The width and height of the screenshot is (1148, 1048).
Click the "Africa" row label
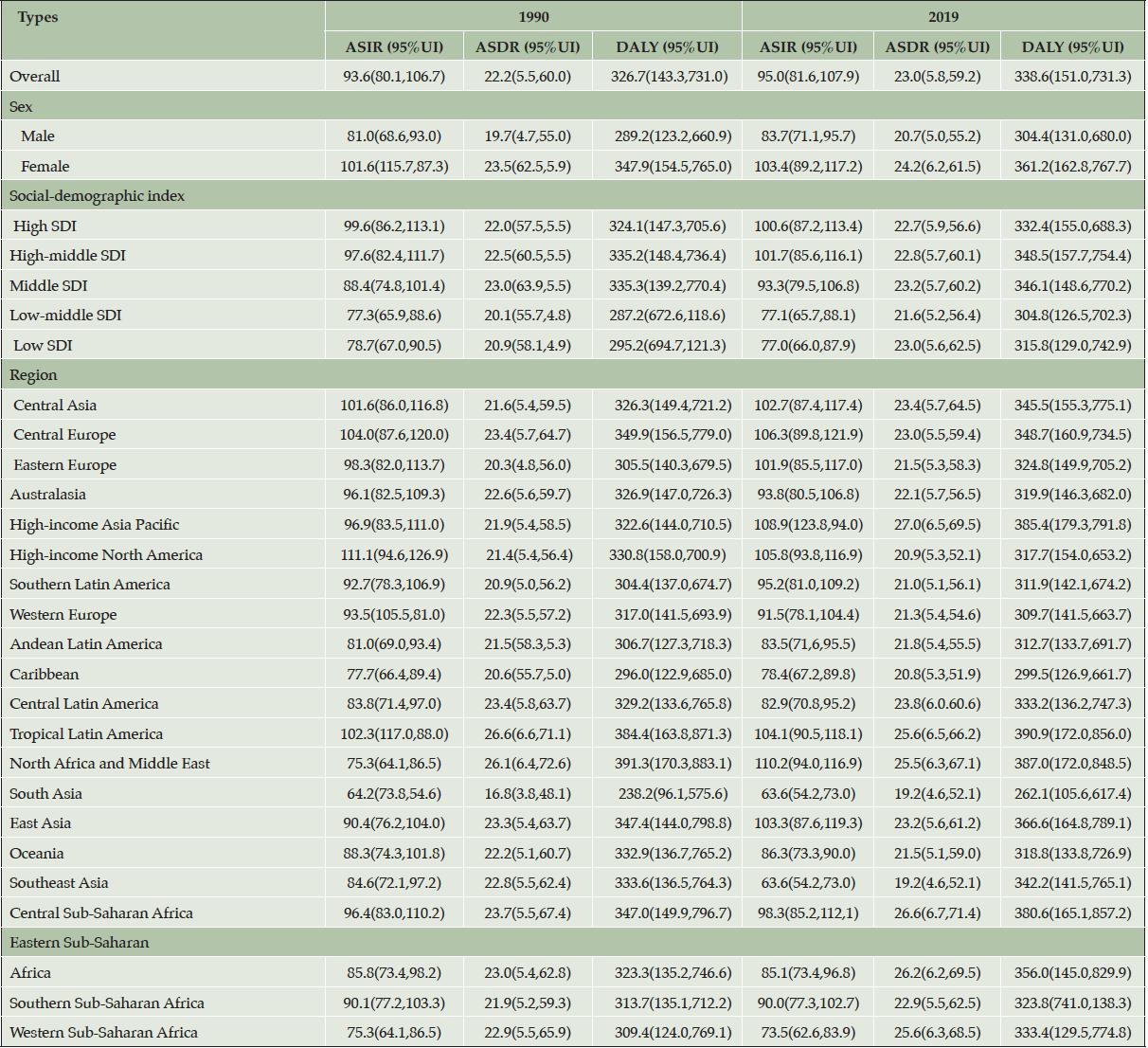30,973
